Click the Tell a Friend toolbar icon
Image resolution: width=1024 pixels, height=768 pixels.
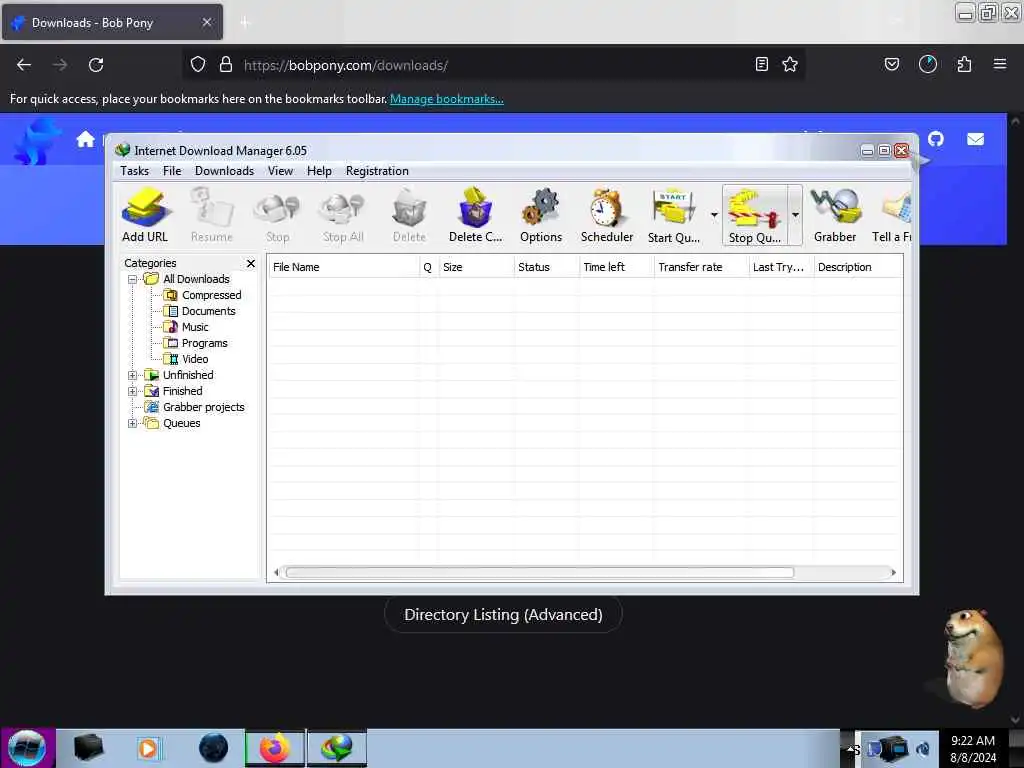pyautogui.click(x=893, y=215)
